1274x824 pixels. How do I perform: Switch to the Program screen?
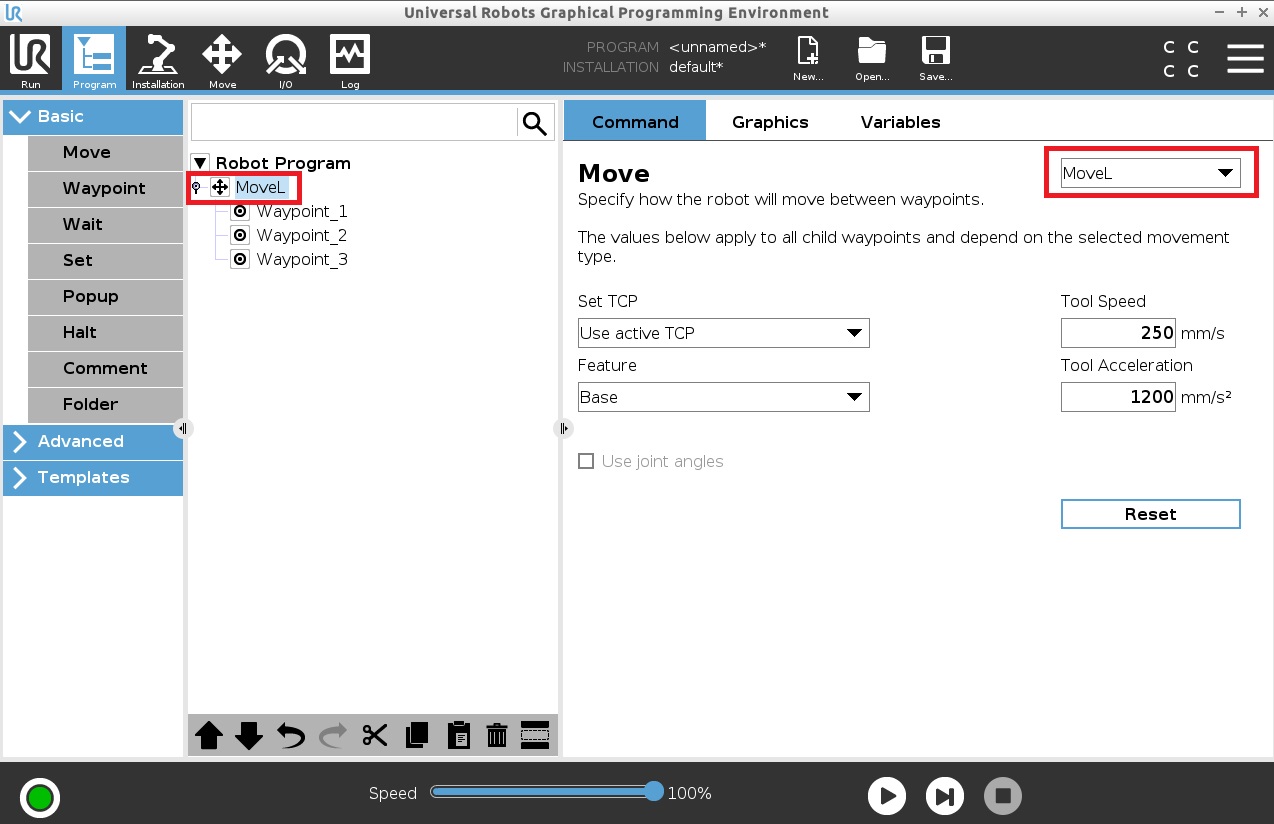[x=94, y=59]
